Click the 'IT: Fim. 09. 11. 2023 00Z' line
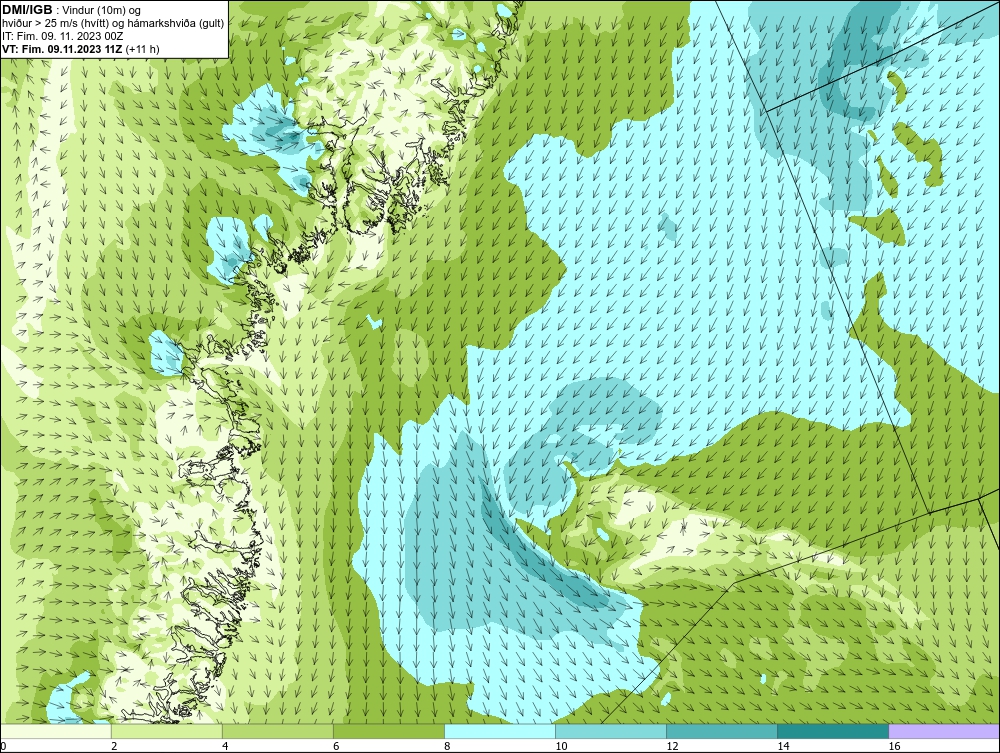This screenshot has height=753, width=1000. click(x=63, y=36)
